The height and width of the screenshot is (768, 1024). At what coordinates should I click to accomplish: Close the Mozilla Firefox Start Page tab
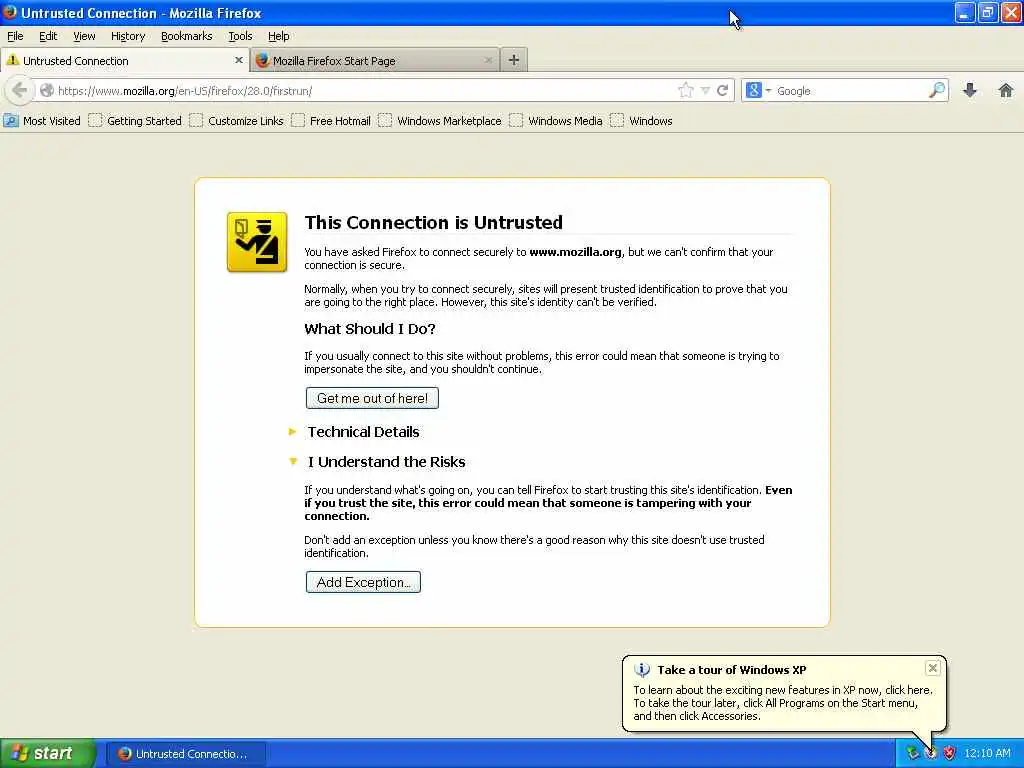coord(488,60)
